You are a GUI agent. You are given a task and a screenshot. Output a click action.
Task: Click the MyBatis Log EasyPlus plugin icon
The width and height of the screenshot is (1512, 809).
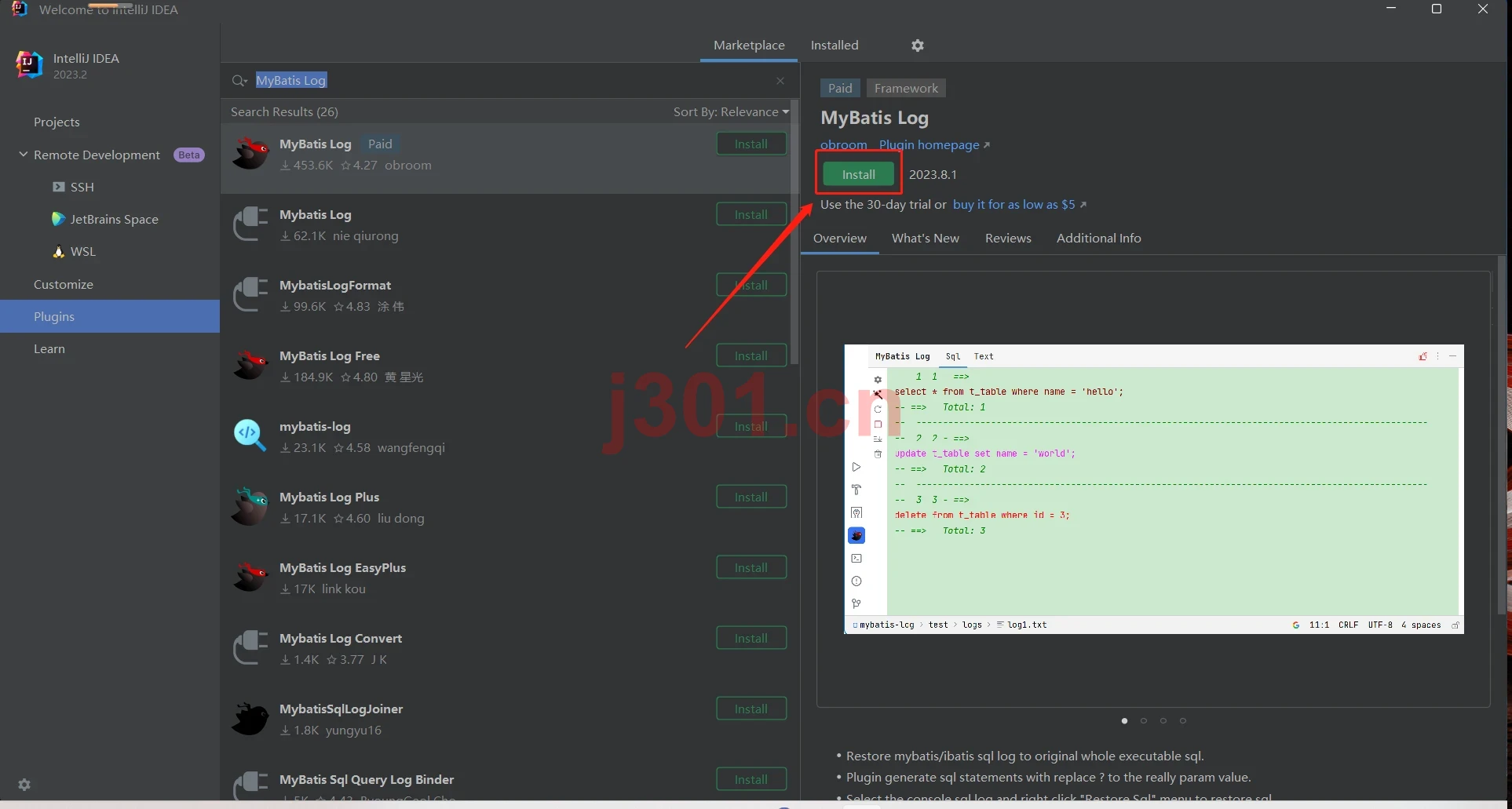tap(250, 578)
